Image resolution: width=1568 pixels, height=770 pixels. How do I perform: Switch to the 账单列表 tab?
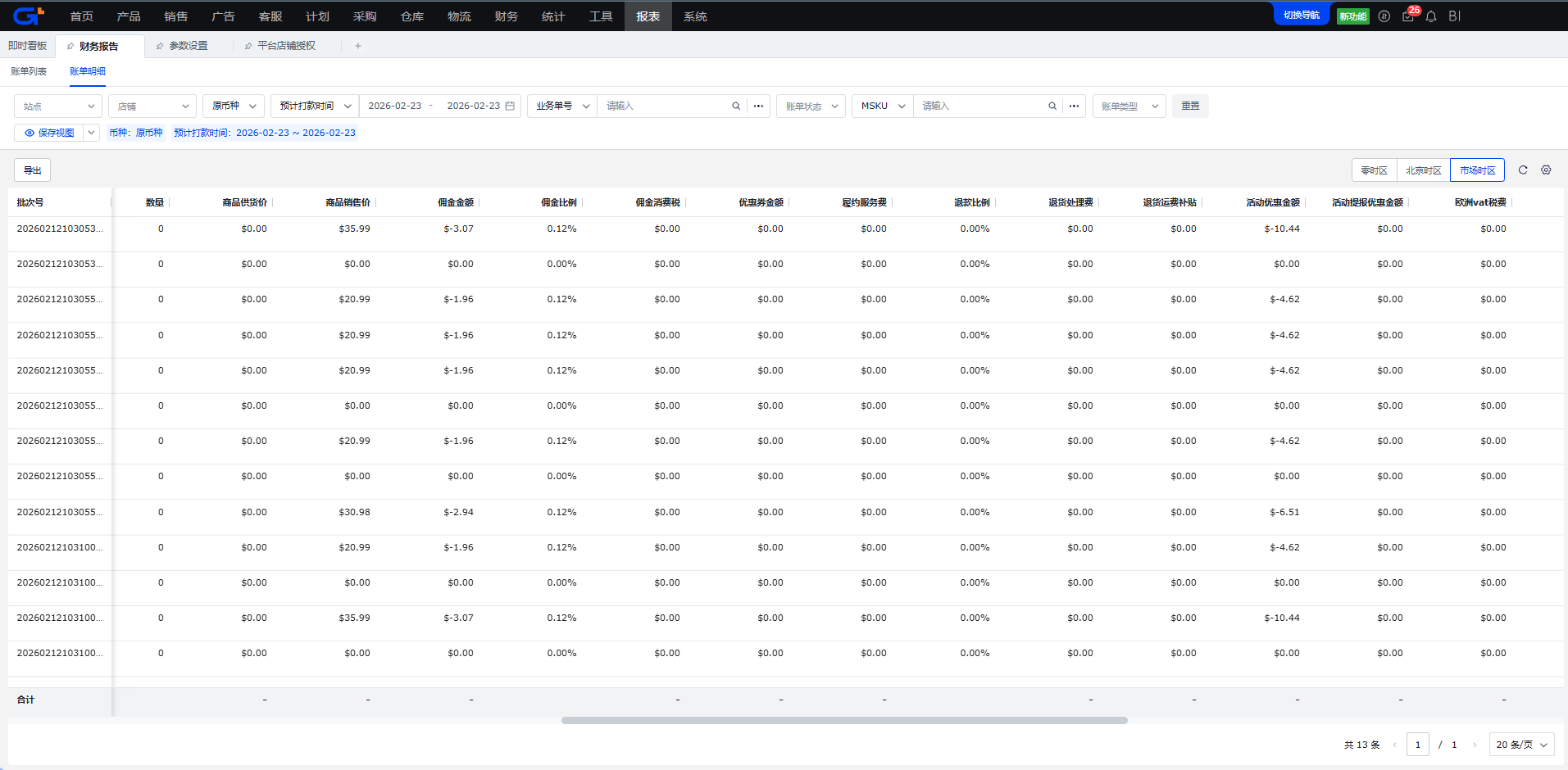tap(29, 71)
